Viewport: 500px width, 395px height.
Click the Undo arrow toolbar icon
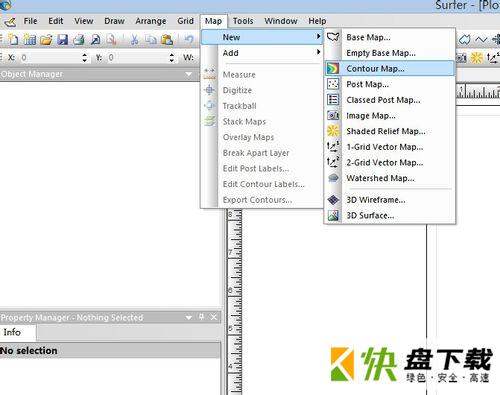click(x=189, y=40)
